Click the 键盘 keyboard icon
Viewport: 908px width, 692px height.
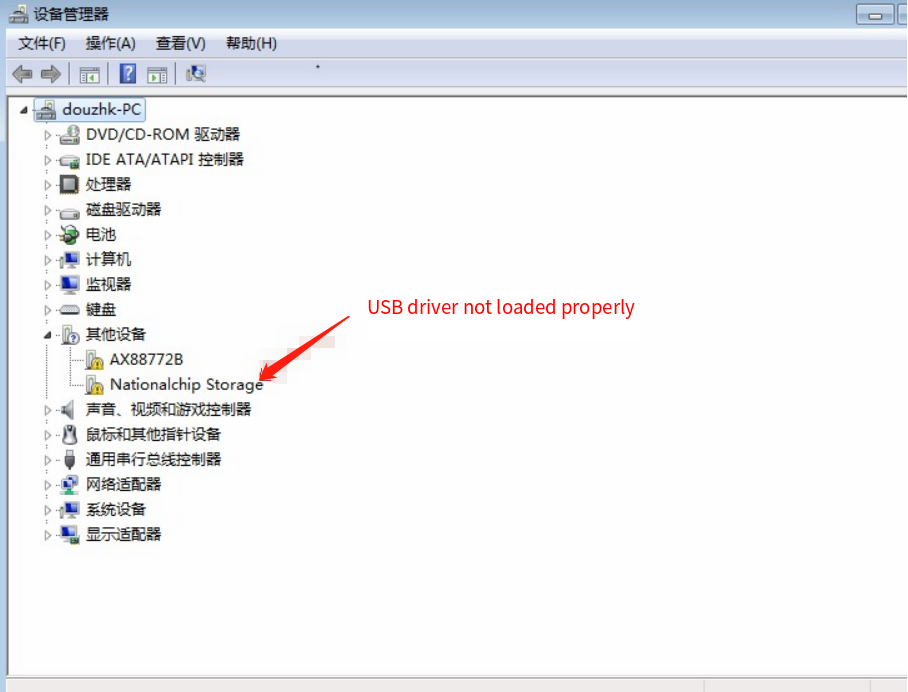69,310
